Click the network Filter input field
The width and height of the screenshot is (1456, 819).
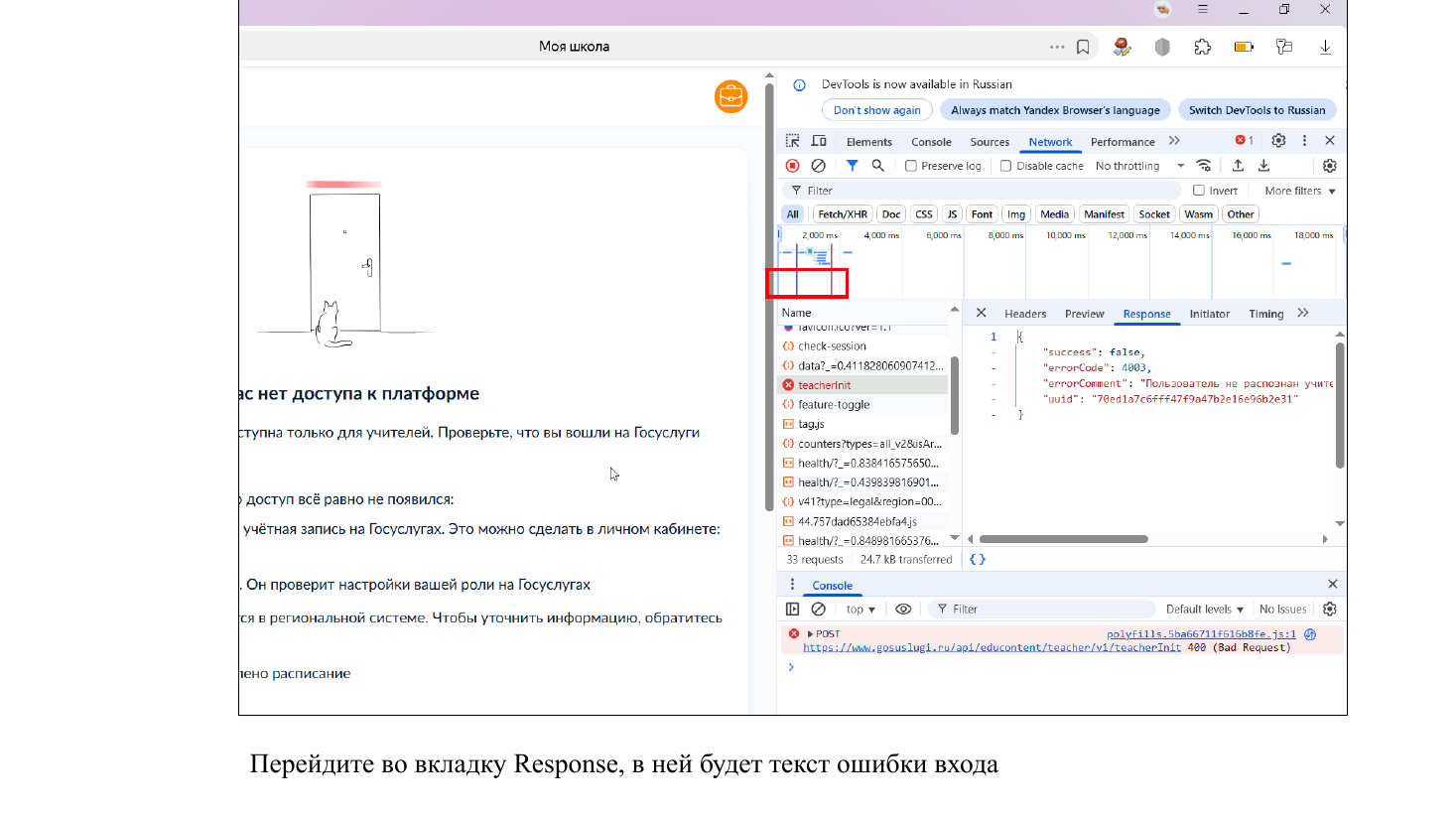pyautogui.click(x=983, y=191)
